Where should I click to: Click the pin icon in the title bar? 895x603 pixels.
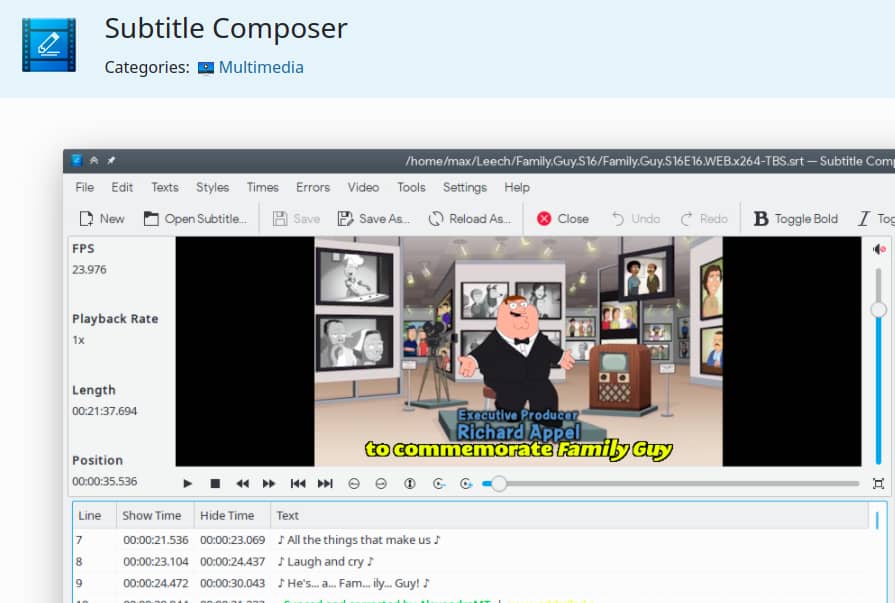click(x=111, y=160)
